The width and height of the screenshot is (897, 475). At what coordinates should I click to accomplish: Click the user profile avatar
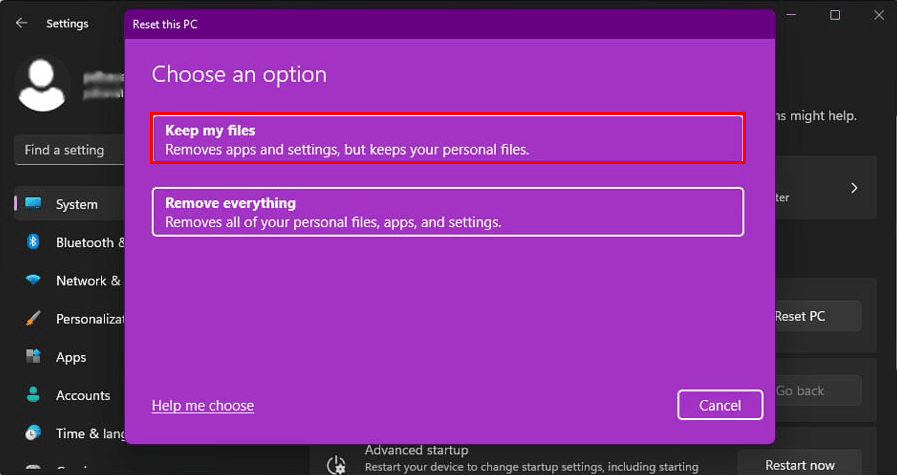(x=43, y=82)
